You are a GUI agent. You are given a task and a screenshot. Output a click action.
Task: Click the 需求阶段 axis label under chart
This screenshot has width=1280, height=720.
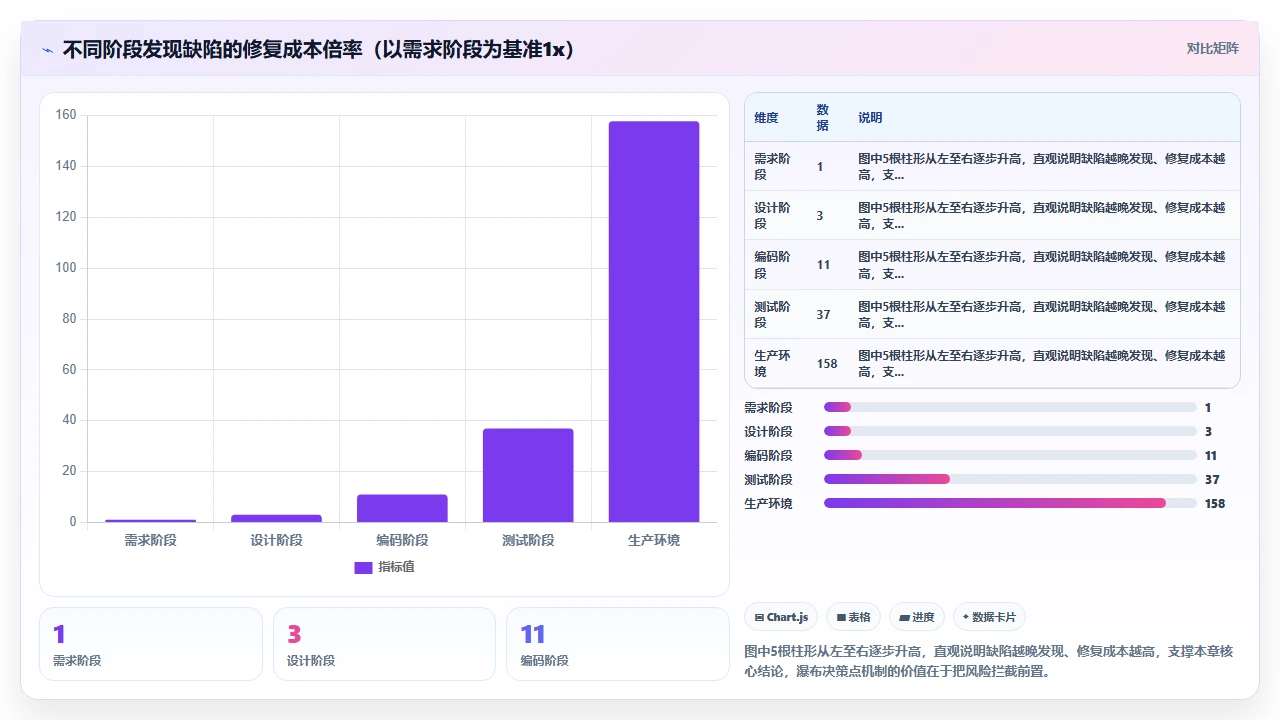(x=150, y=540)
